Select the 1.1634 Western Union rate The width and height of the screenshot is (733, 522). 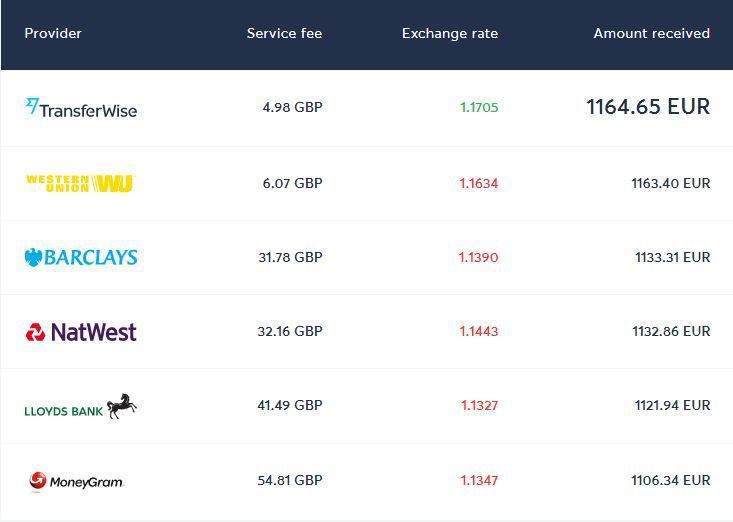[x=479, y=183]
